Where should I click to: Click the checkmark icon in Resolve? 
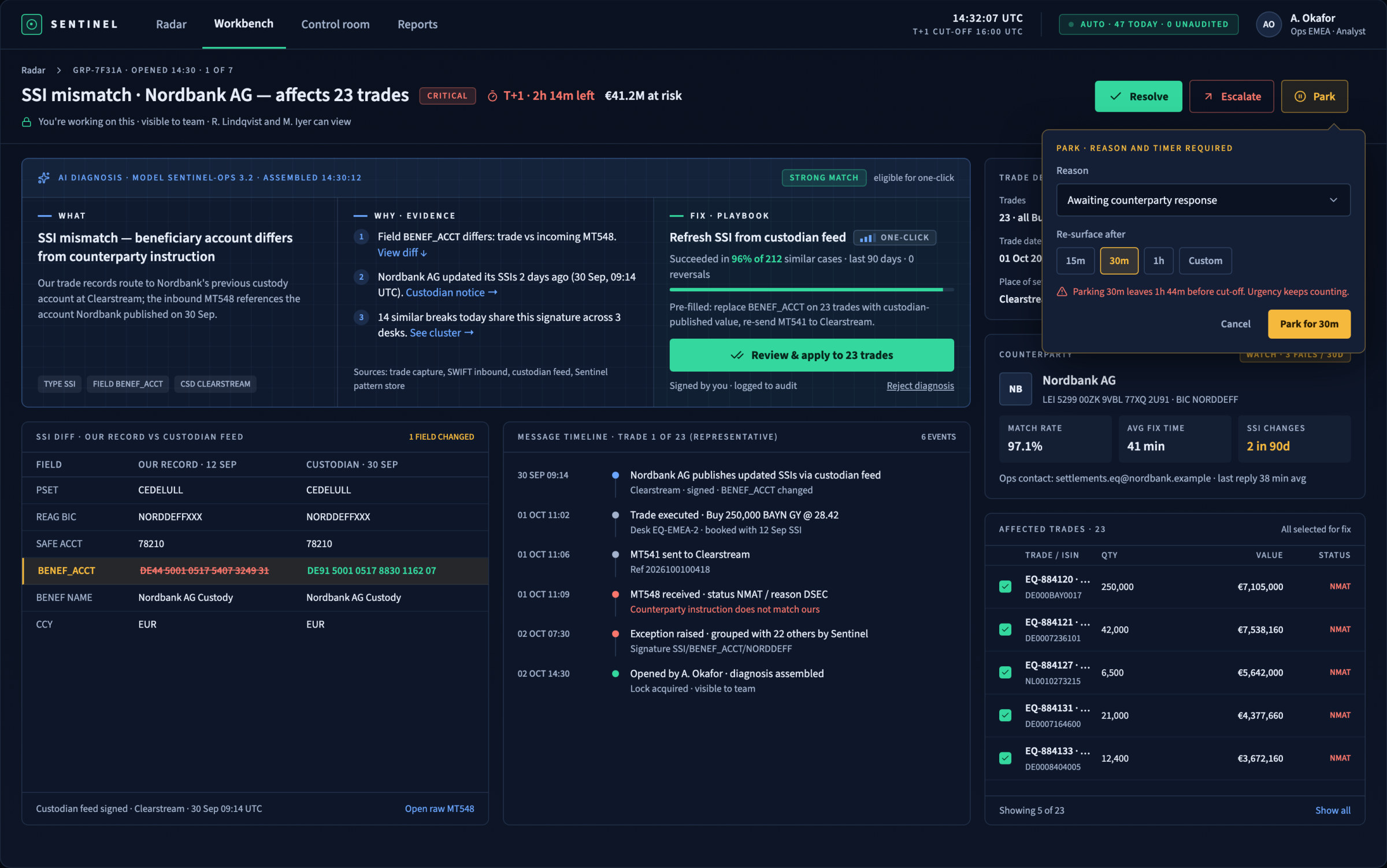pyautogui.click(x=1115, y=97)
